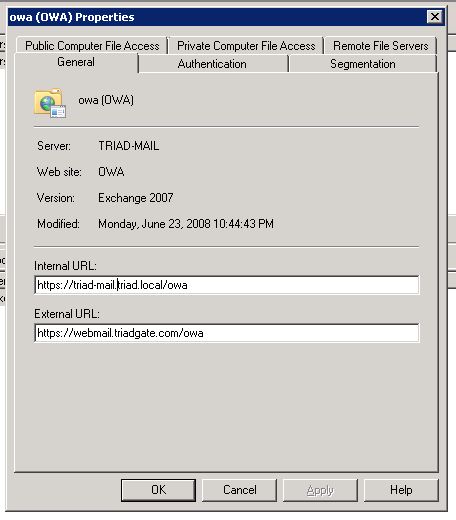Image resolution: width=456 pixels, height=520 pixels.
Task: Click the Cancel button
Action: [239, 490]
